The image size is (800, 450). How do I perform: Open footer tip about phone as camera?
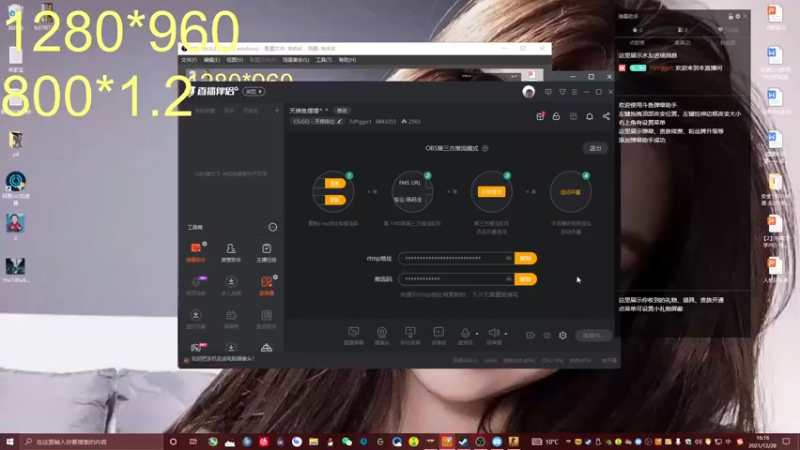[x=222, y=359]
